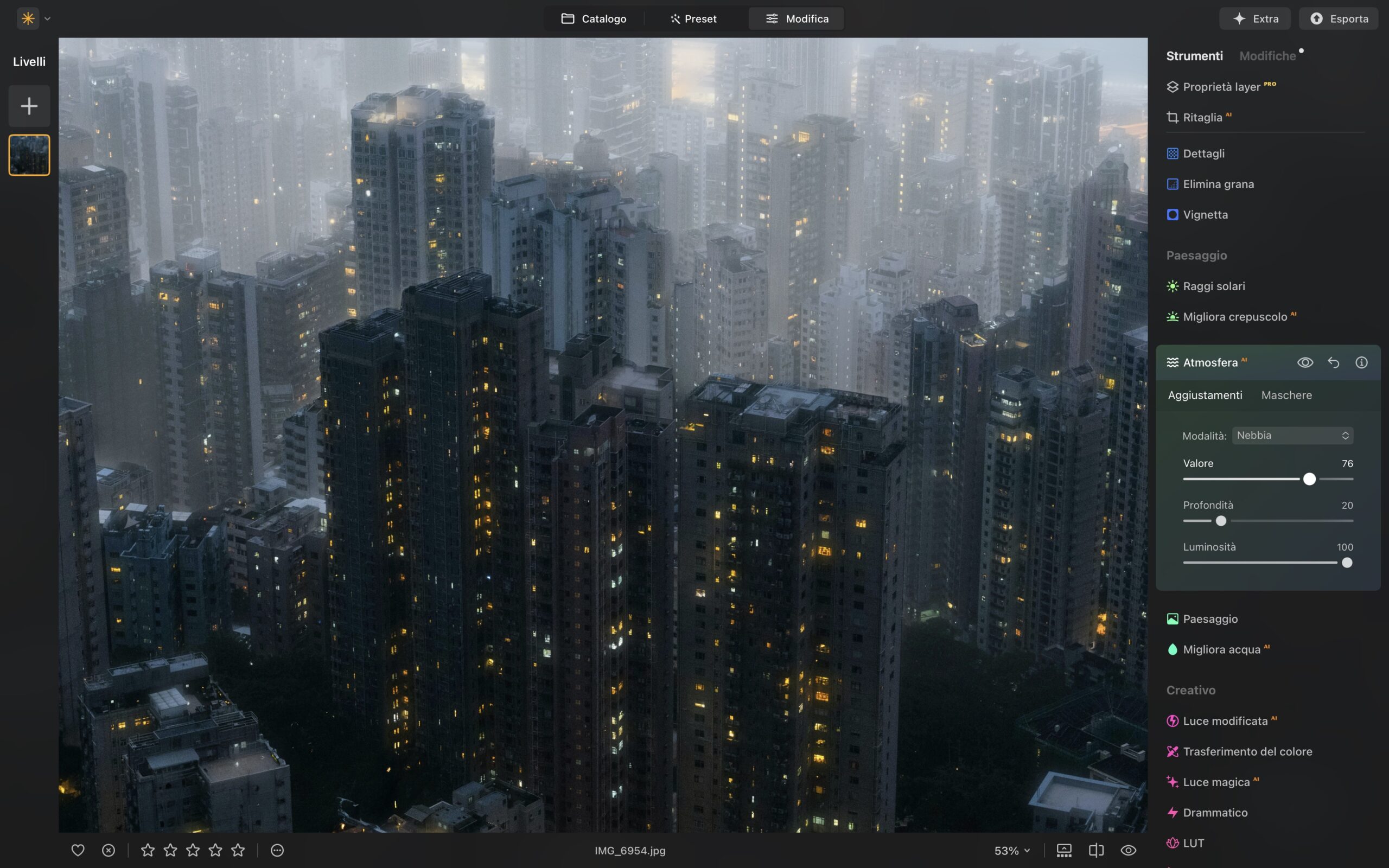The height and width of the screenshot is (868, 1389).
Task: Click the Extra button
Action: pos(1256,18)
